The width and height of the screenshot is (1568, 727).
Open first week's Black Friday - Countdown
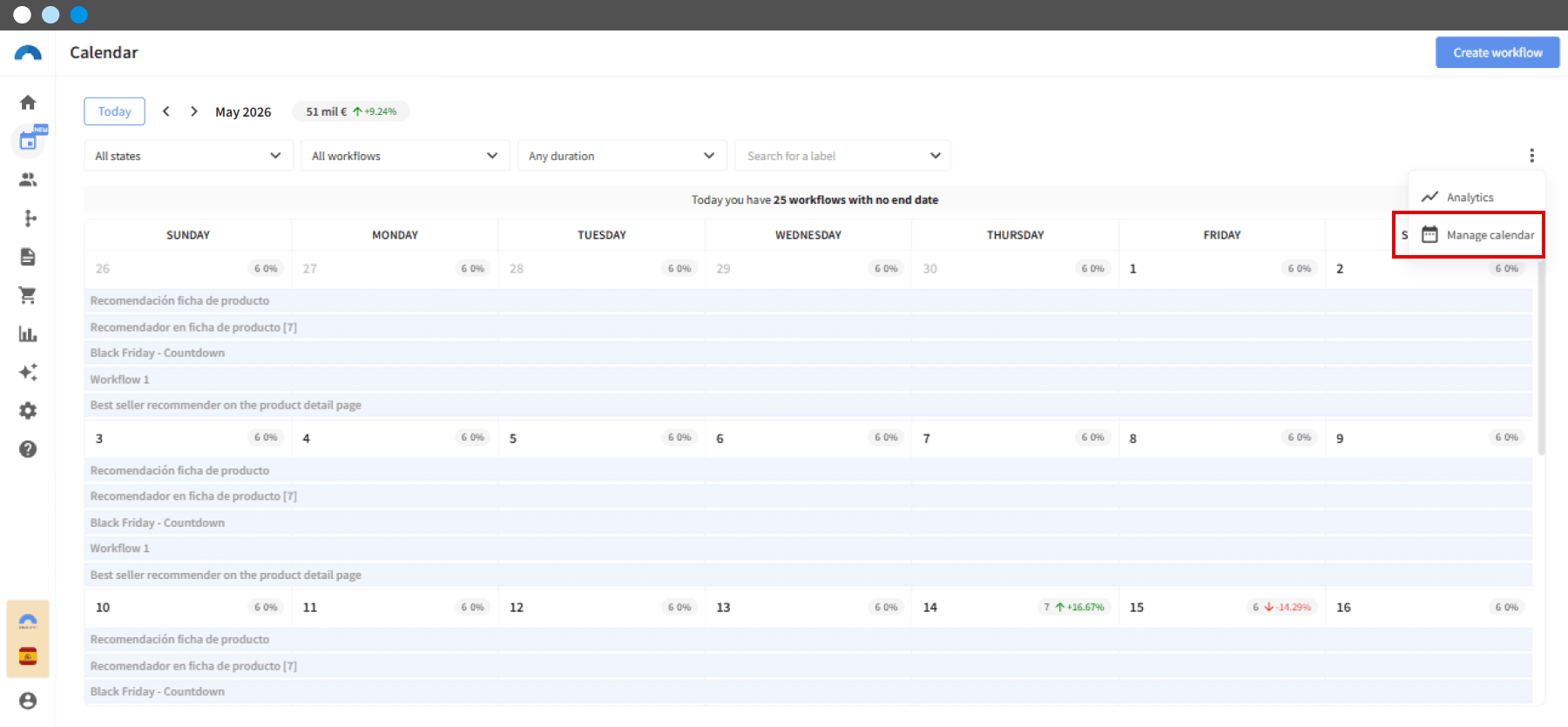(809, 353)
